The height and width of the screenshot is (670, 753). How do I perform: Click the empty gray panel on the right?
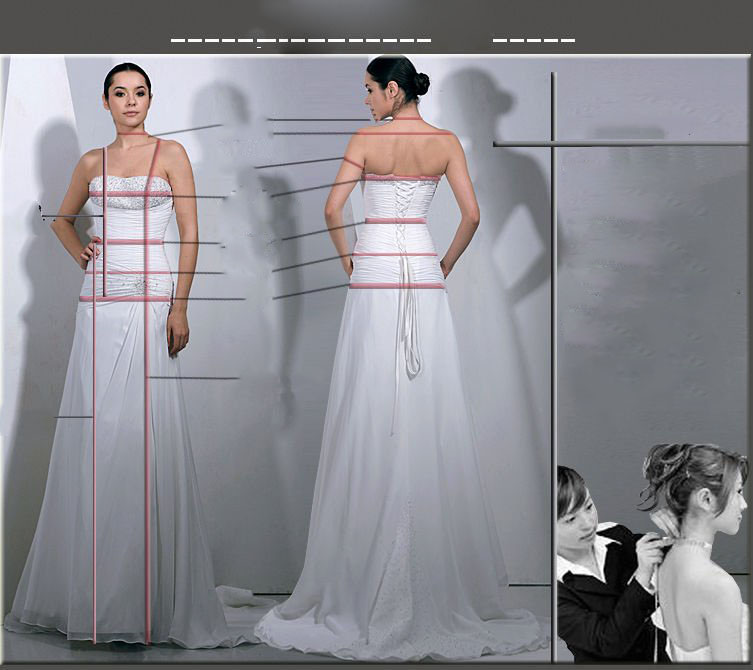click(650, 300)
